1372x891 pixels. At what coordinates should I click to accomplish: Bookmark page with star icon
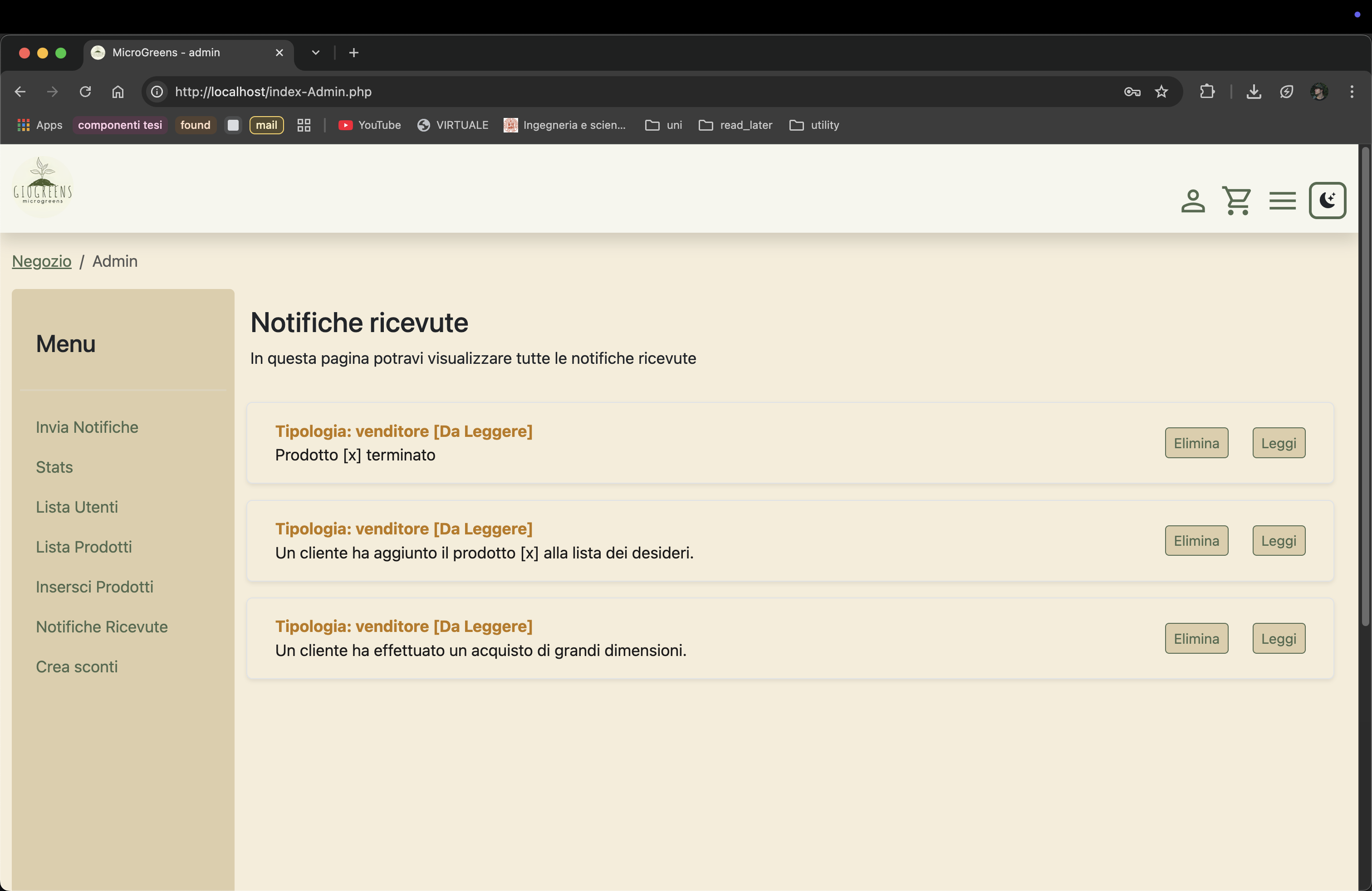point(1161,92)
